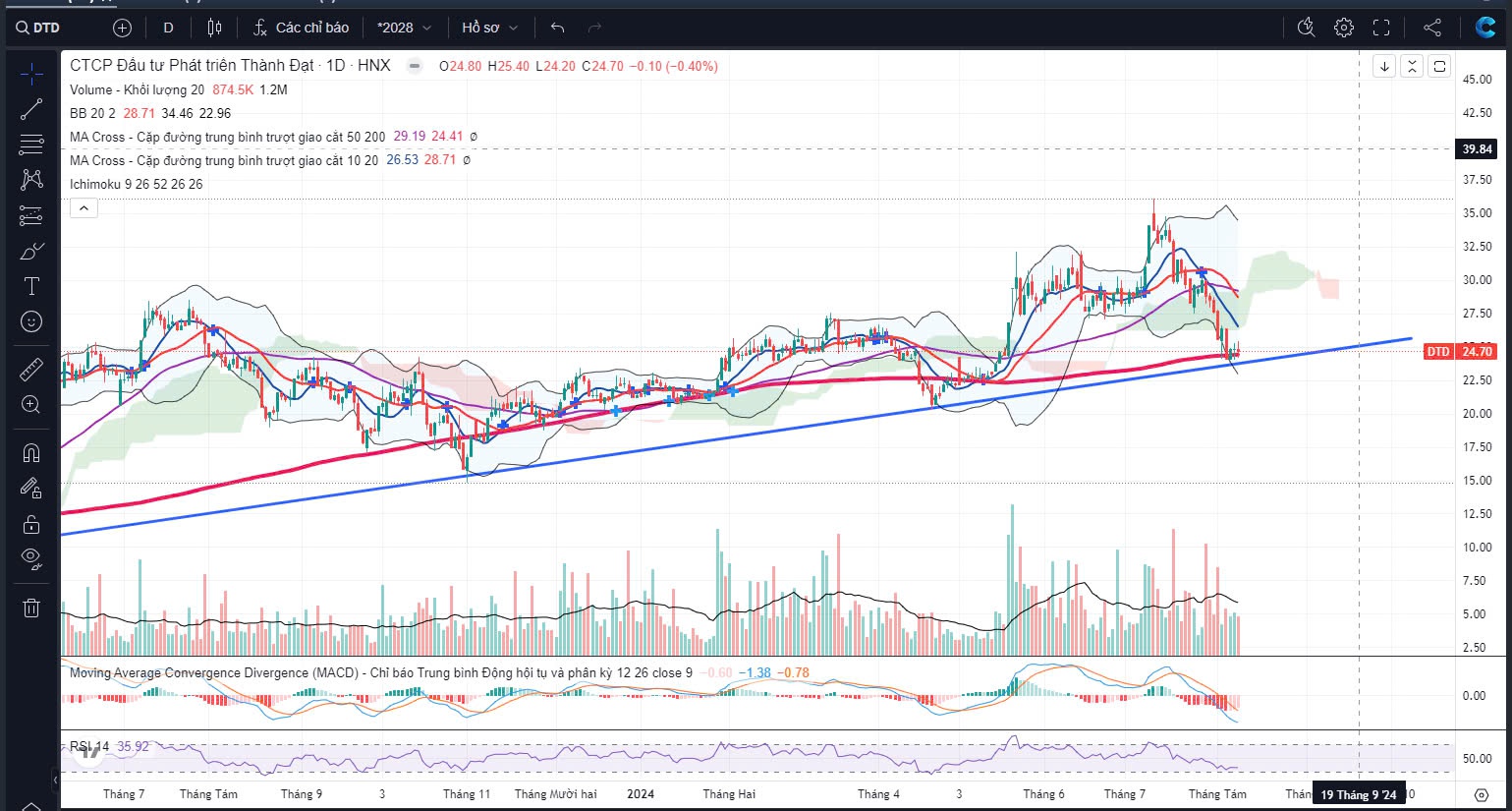
Task: Open the candlestick chart style menu
Action: pyautogui.click(x=215, y=28)
